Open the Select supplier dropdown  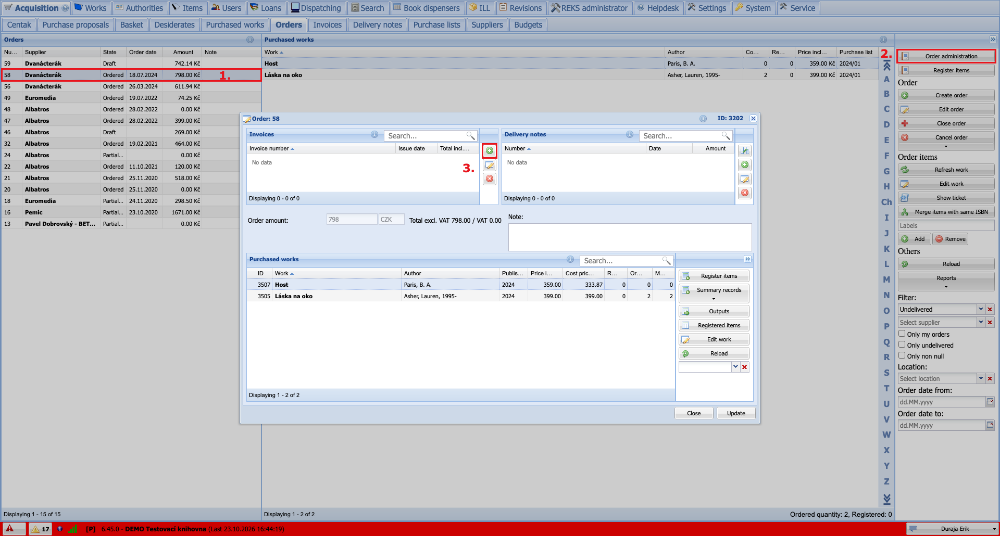(981, 323)
